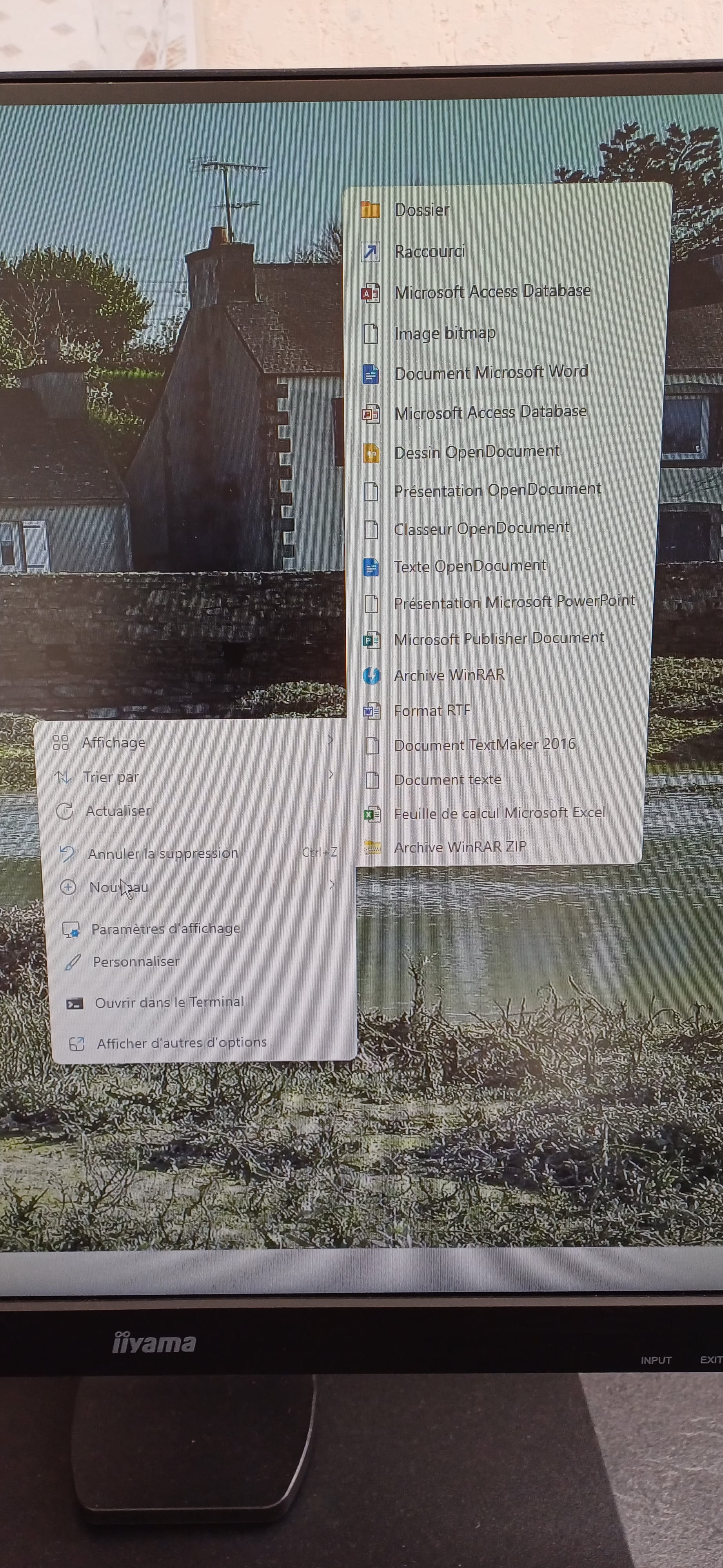Click the undo icon beside Annuler la suppression

coord(67,854)
